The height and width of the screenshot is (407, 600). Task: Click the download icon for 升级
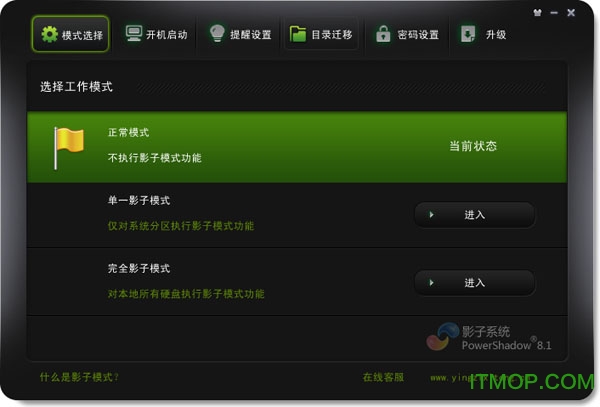tap(468, 34)
